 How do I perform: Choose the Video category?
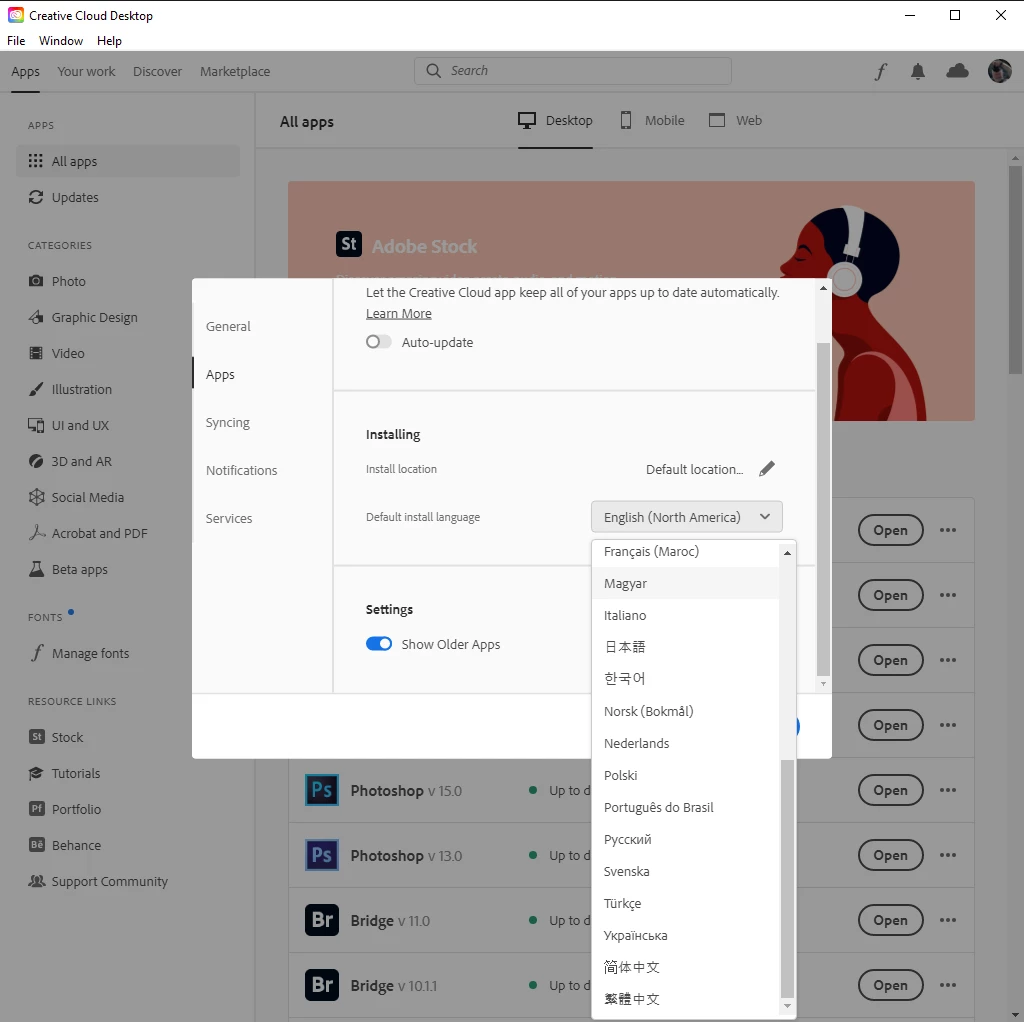[56, 353]
